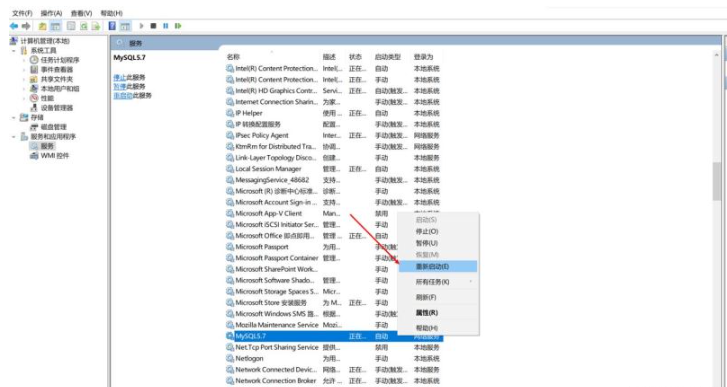Select the Net.Tcp Port Sharing Service row
Image resolution: width=727 pixels, height=387 pixels.
pyautogui.click(x=334, y=347)
